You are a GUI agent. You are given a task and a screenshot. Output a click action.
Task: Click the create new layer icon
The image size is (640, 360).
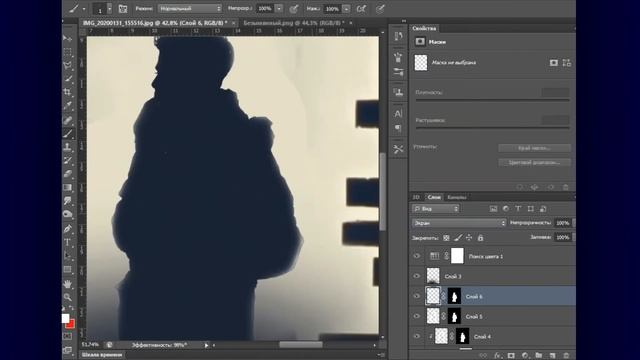tap(552, 356)
